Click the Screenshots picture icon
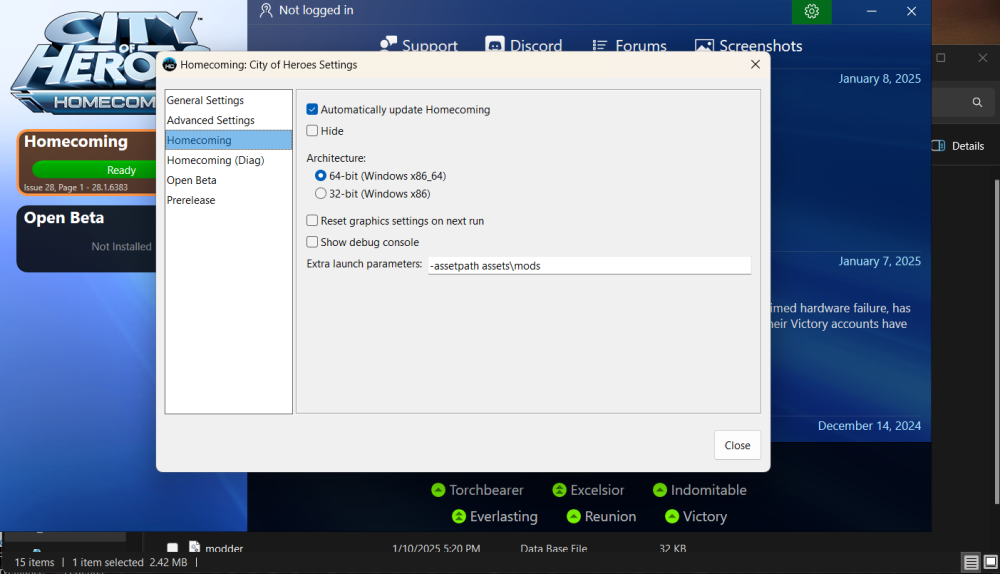This screenshot has width=1000, height=574. pos(704,46)
